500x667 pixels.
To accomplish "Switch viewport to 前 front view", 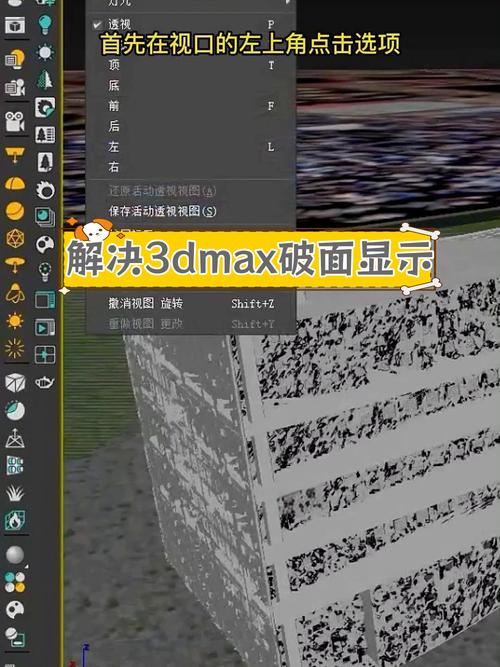I will (191, 105).
